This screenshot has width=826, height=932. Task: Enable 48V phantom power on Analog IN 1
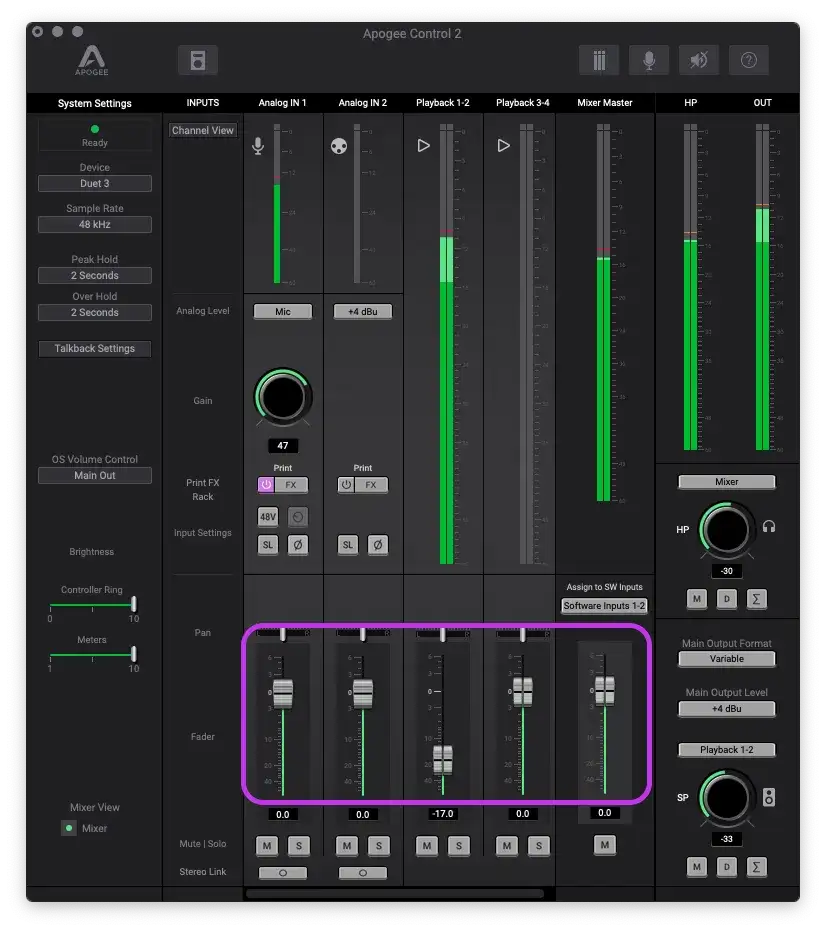point(267,517)
